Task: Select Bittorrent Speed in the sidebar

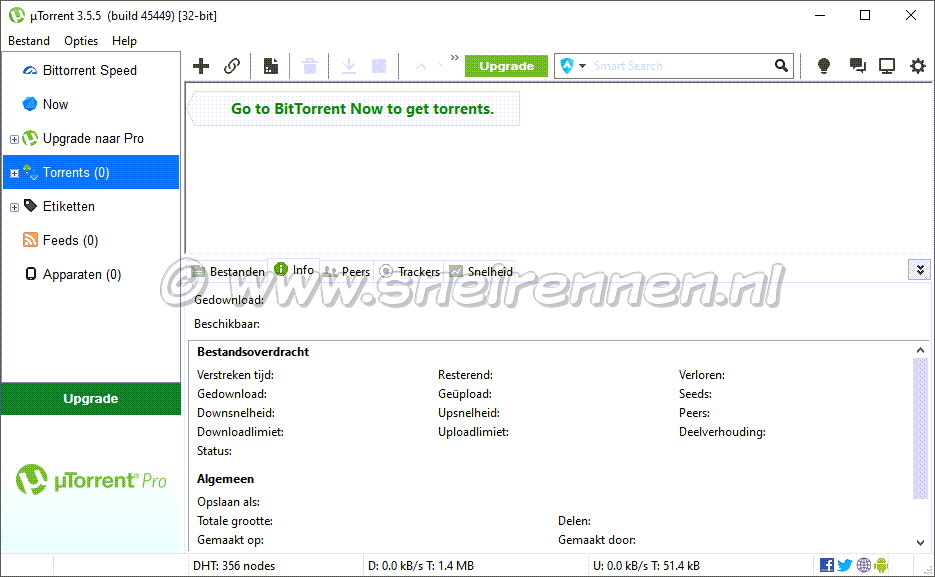Action: [90, 70]
